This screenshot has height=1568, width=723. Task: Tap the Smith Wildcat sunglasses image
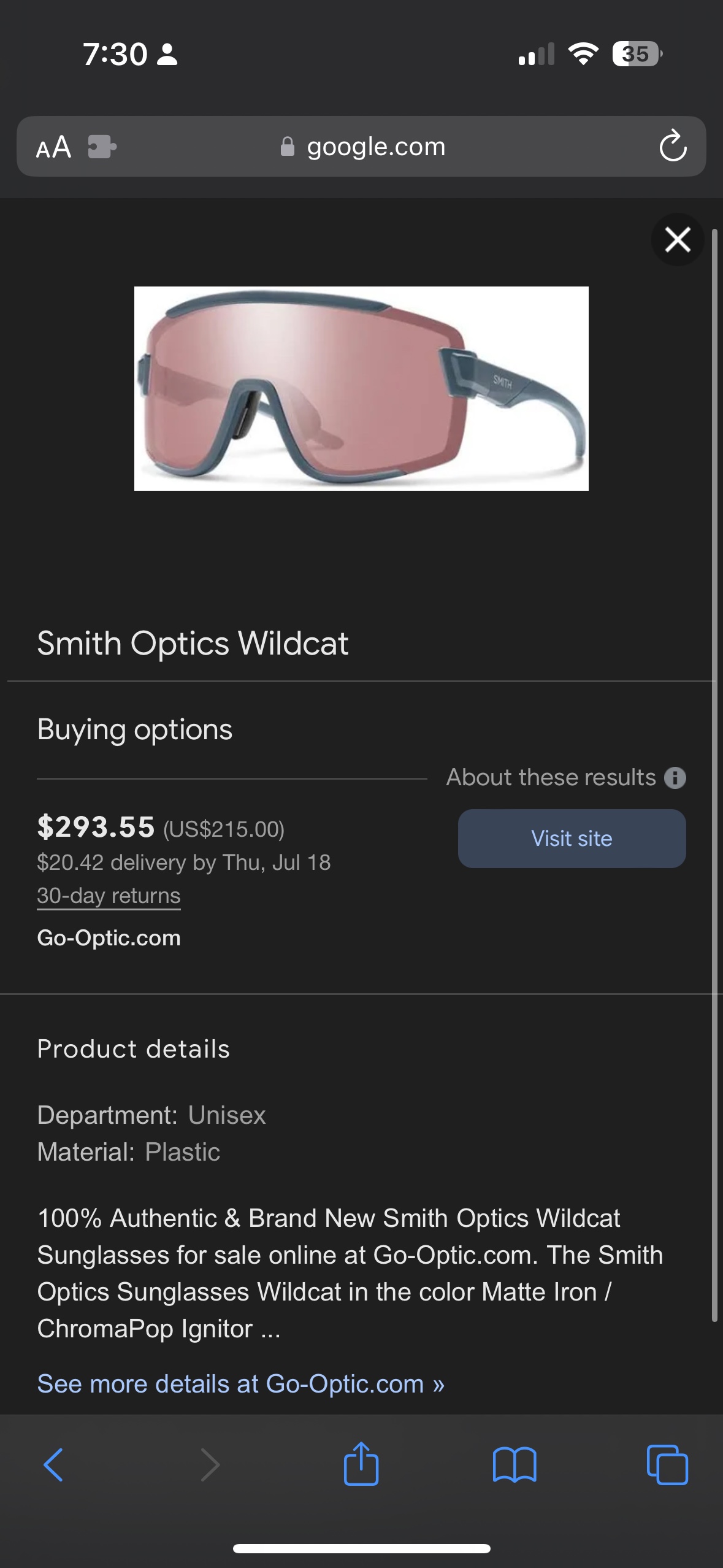coord(361,388)
